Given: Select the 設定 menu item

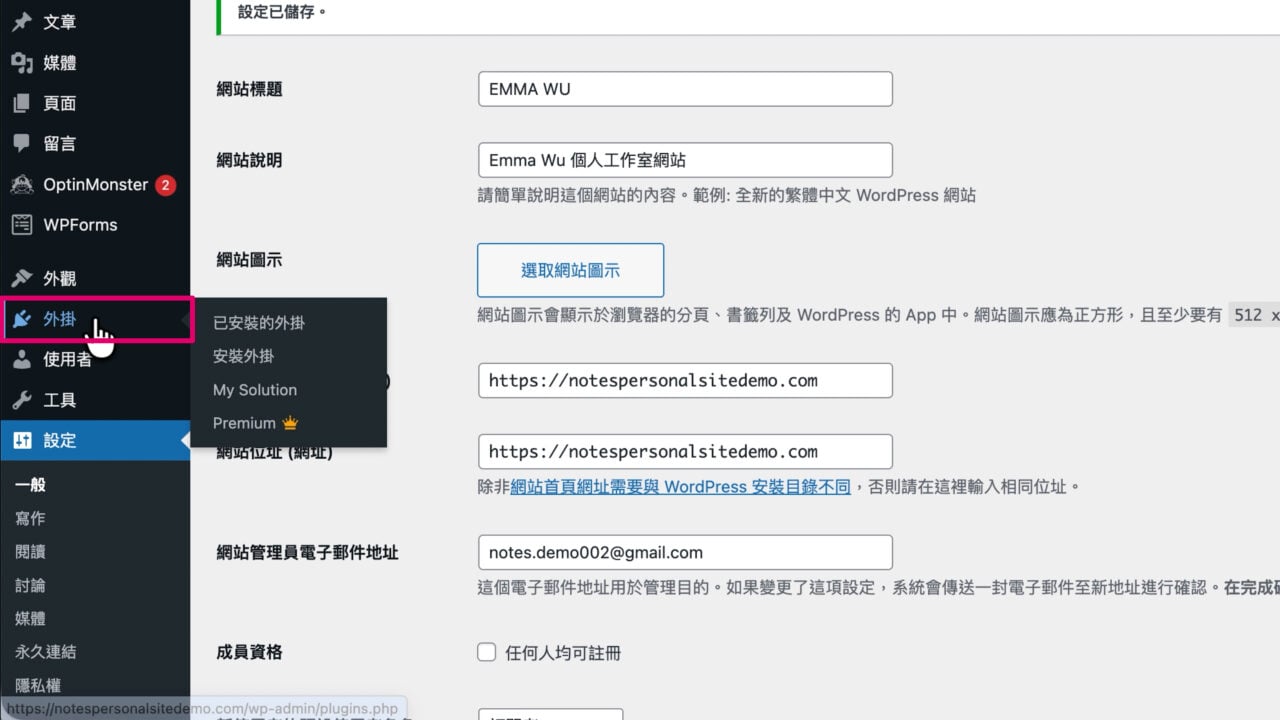Looking at the screenshot, I should click(x=95, y=441).
